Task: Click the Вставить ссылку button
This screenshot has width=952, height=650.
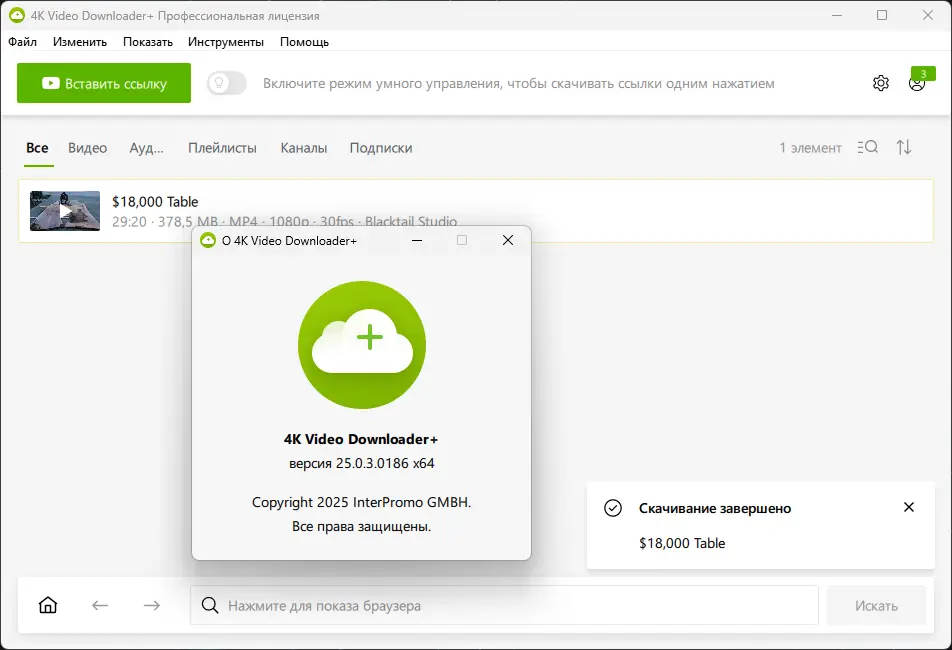Action: (x=104, y=83)
